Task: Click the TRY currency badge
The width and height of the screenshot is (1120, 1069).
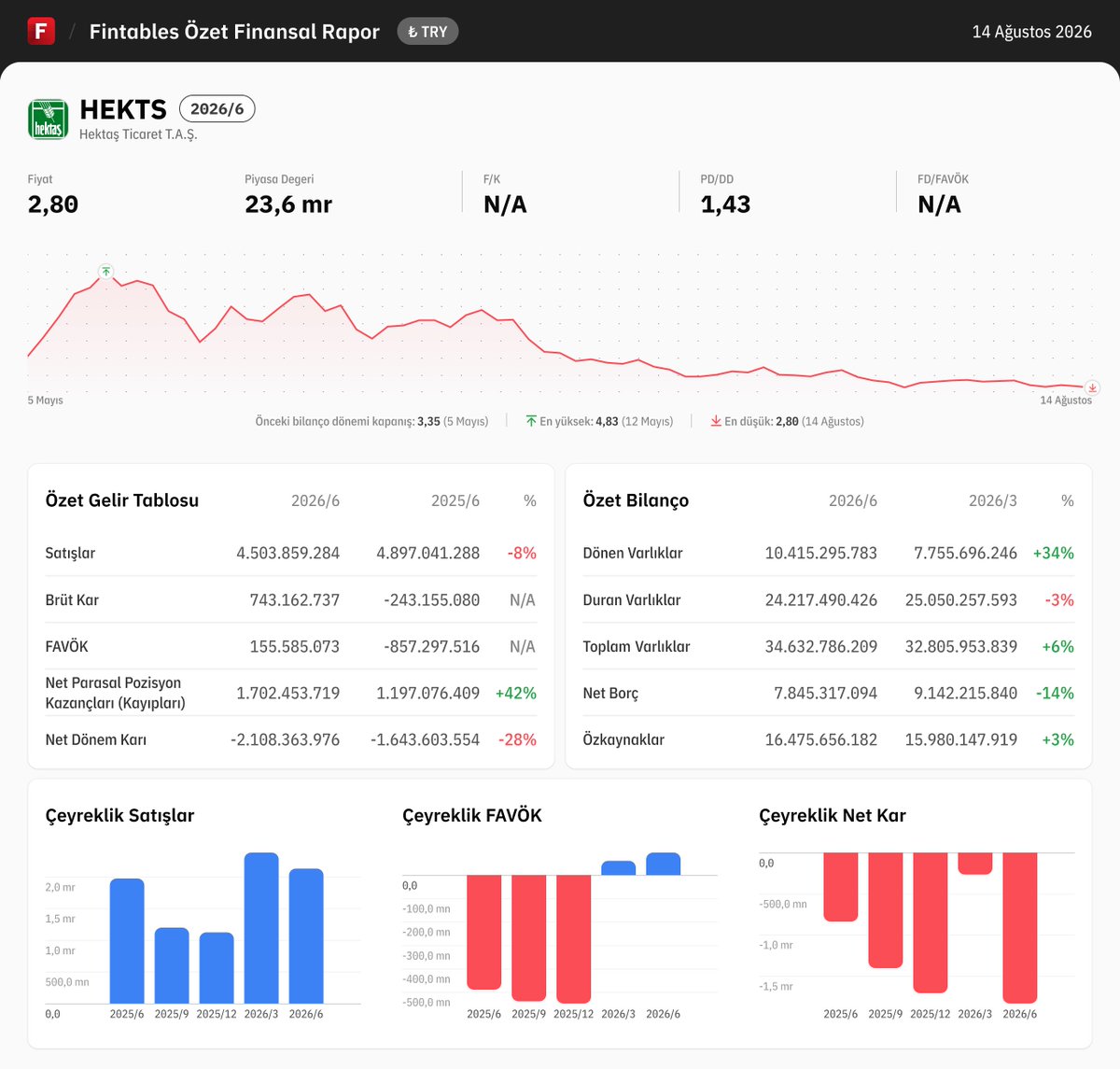Action: pyautogui.click(x=427, y=32)
